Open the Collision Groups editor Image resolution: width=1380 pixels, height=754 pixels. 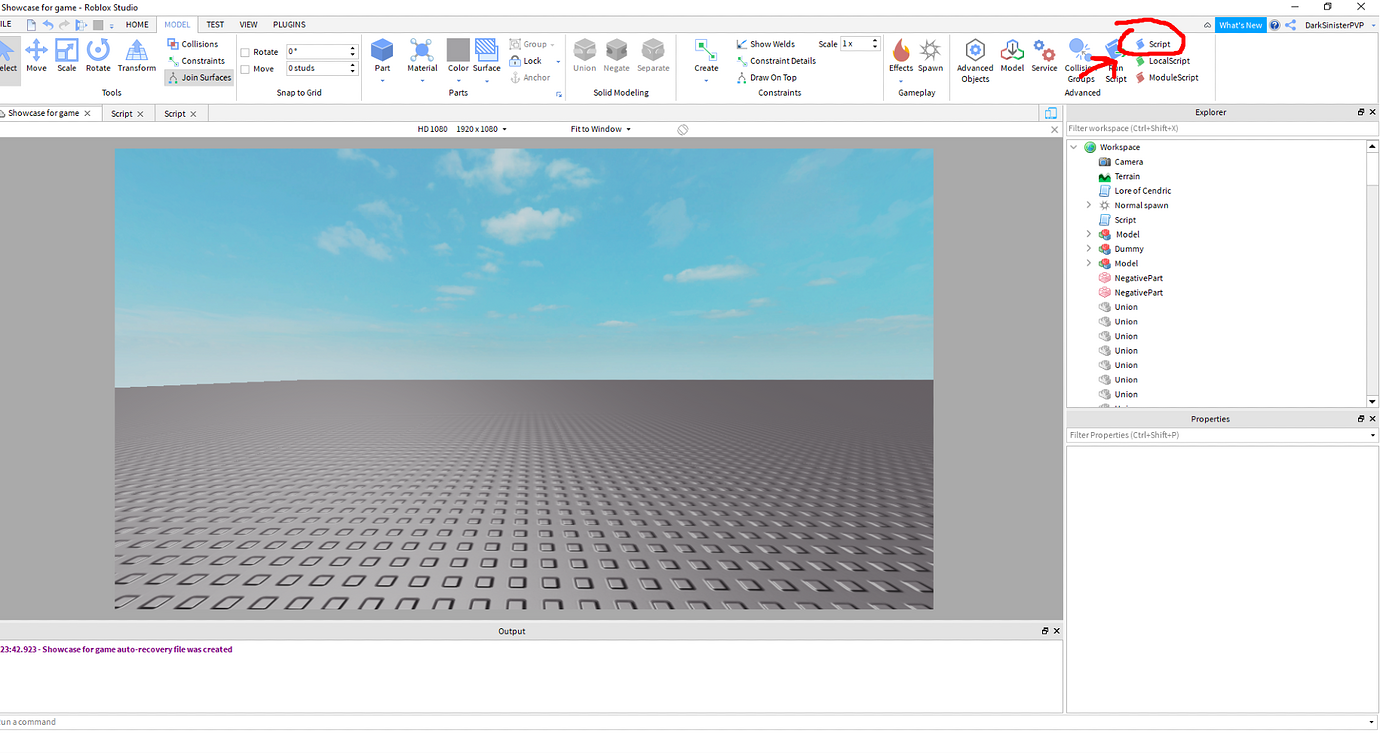[x=1079, y=60]
